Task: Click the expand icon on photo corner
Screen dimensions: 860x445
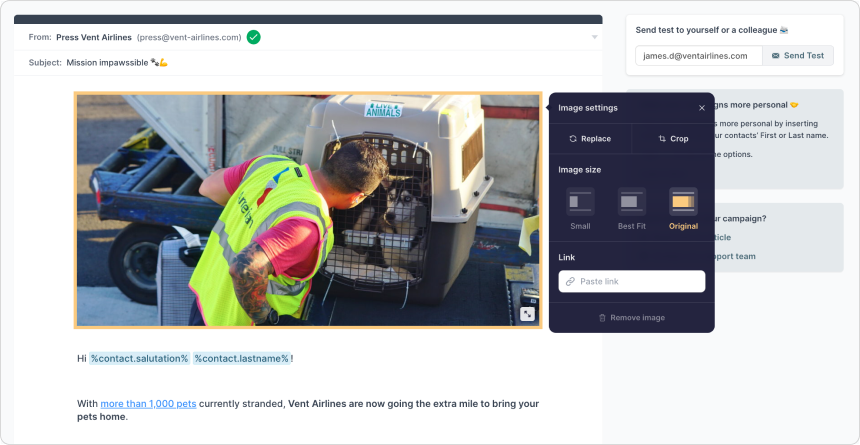Action: [527, 314]
